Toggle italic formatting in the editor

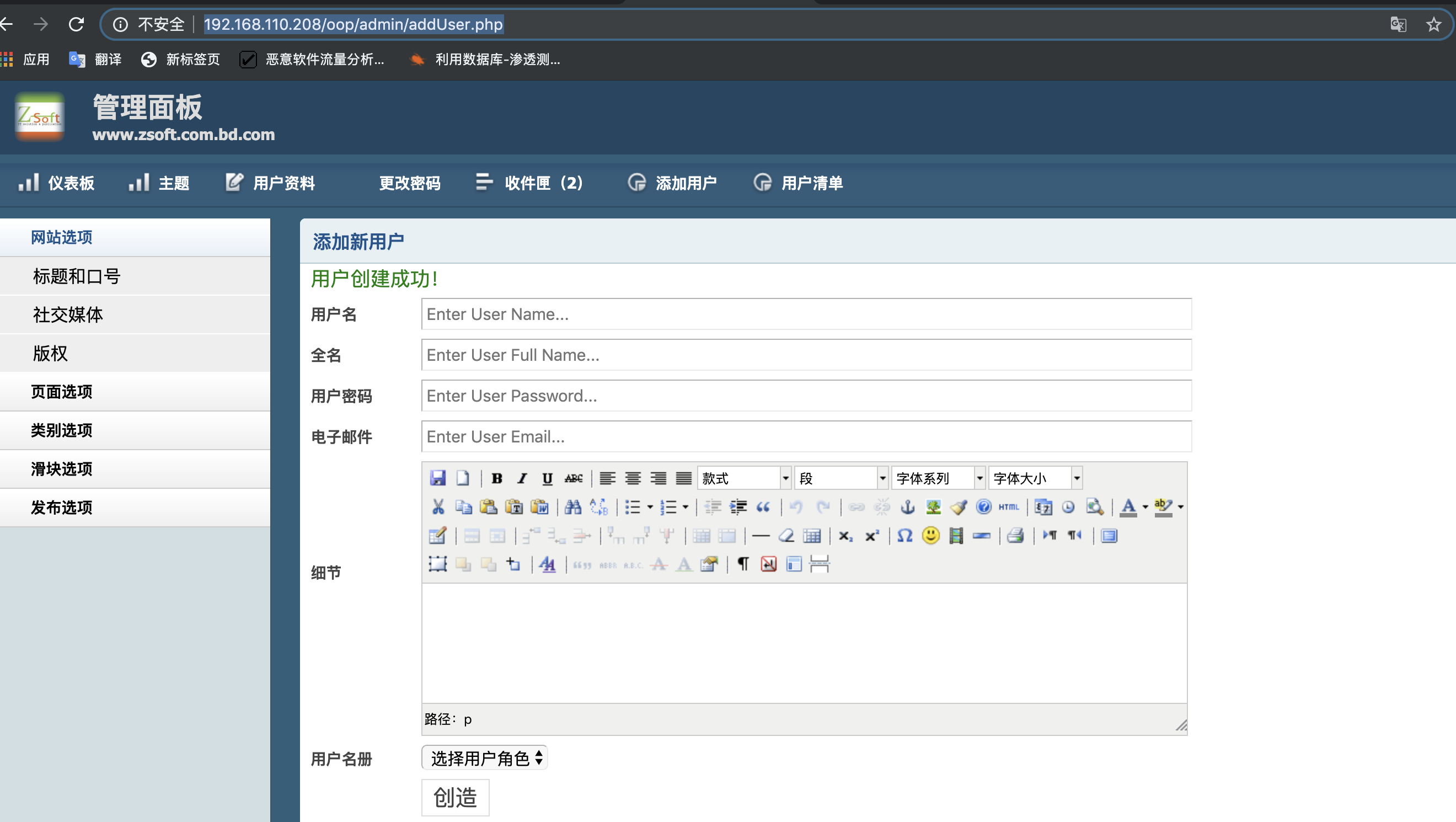[522, 478]
